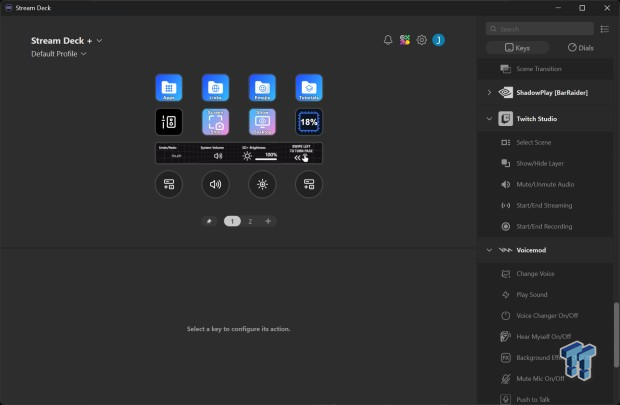
Task: Switch to page 2
Action: pos(250,221)
